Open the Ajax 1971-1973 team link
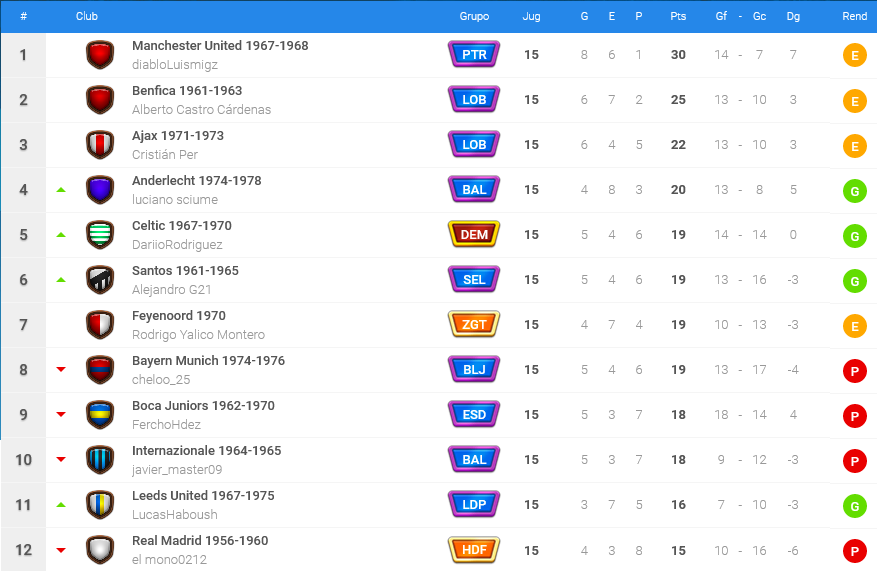Screen dimensions: 877x571 [x=178, y=136]
